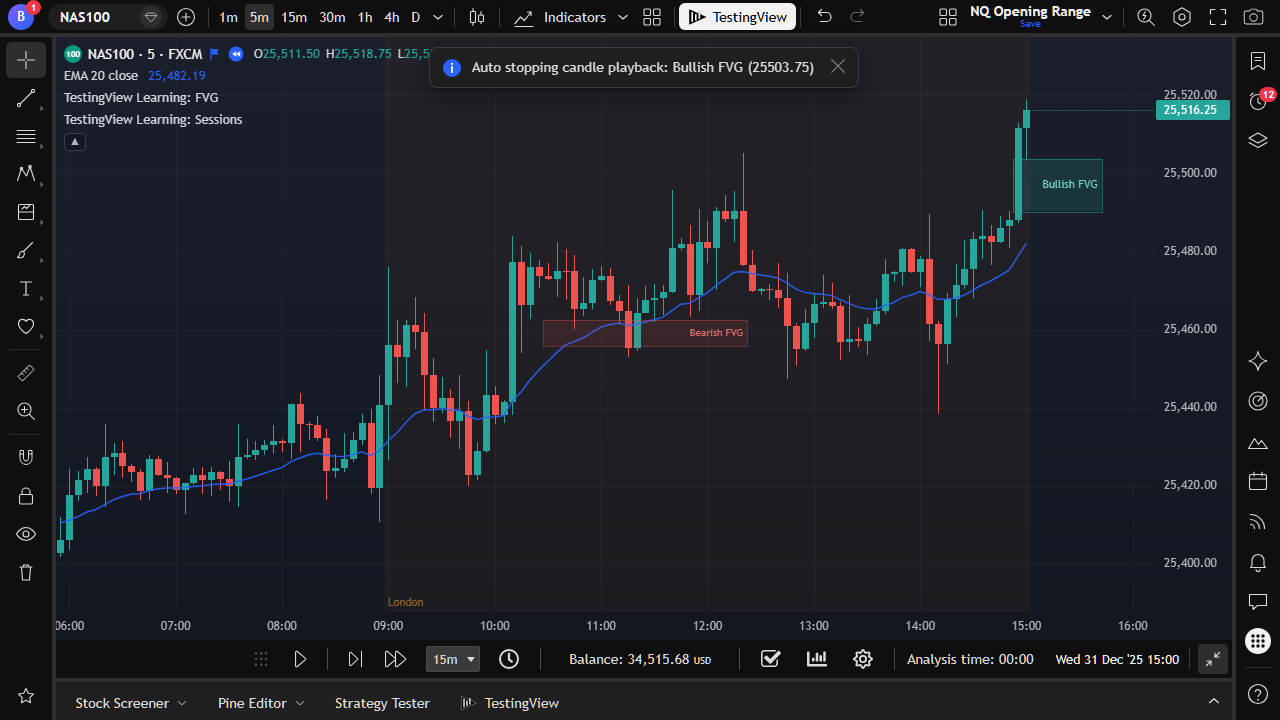Select the ruler measure tool

point(26,373)
